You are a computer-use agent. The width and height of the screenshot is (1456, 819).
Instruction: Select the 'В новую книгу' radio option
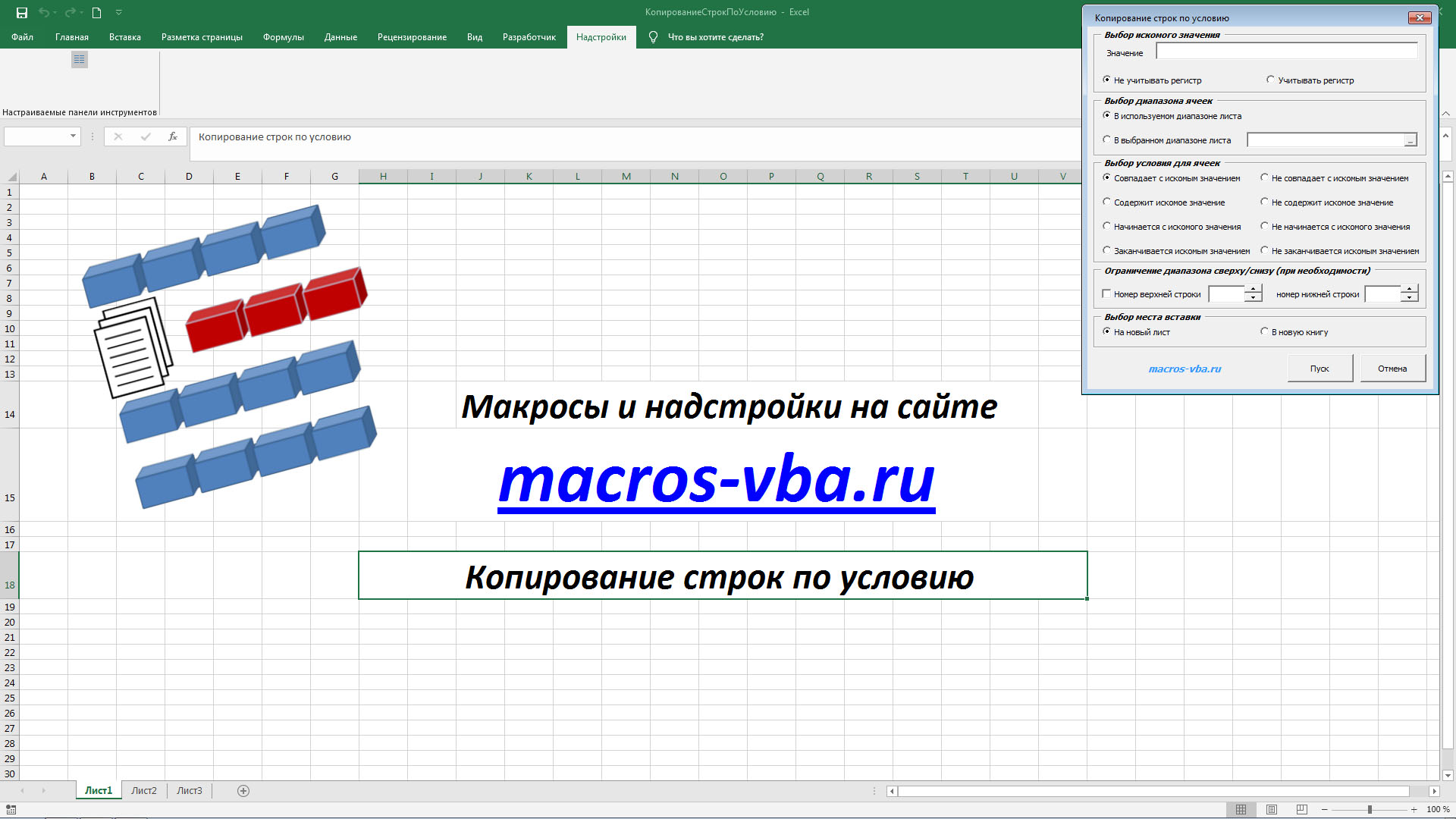(x=1264, y=331)
